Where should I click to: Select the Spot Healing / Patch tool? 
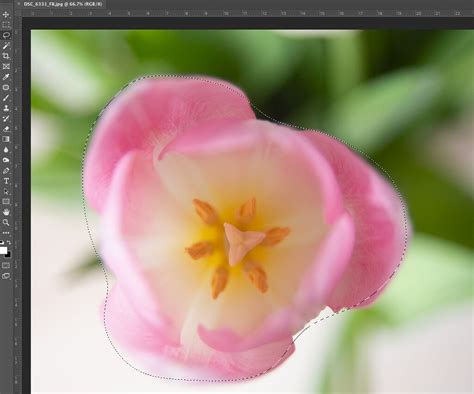[6, 87]
